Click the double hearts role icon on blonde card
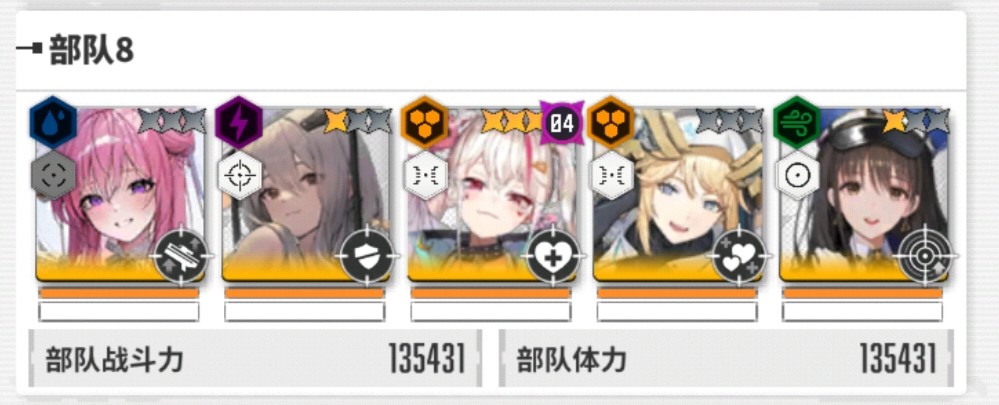Viewport: 999px width, 405px height. click(x=739, y=256)
